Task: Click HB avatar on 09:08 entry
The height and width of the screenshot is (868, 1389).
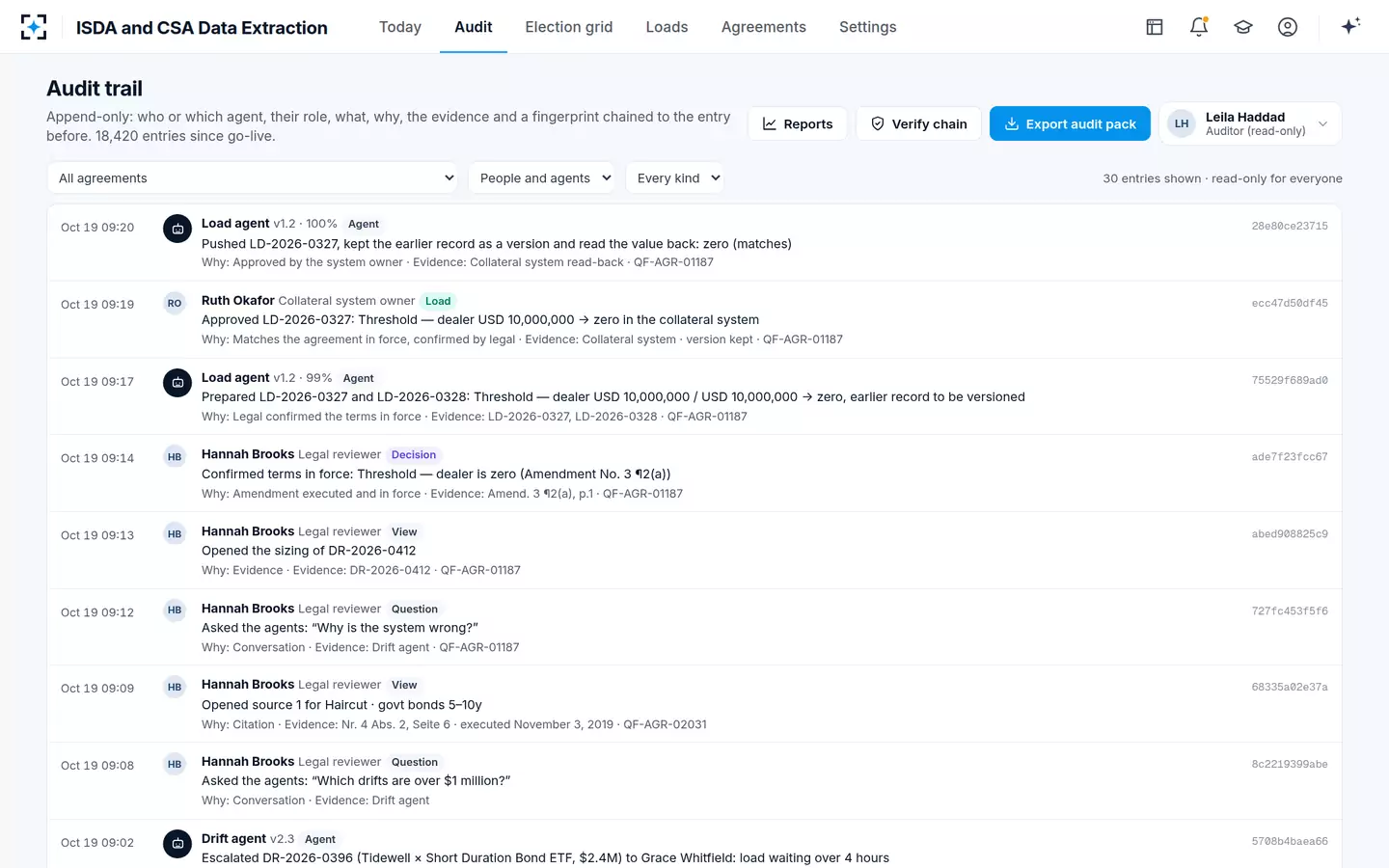Action: click(175, 765)
